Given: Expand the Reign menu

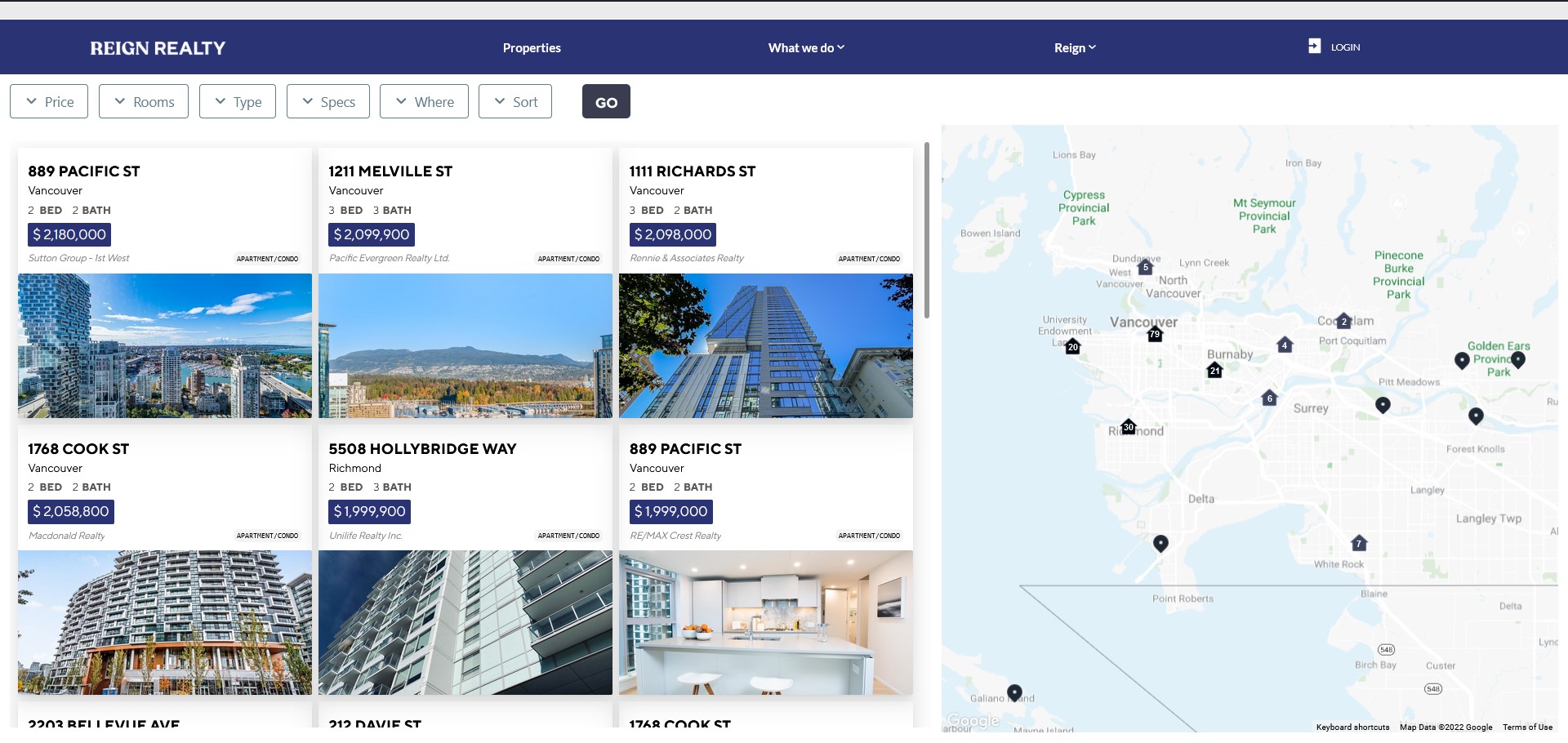Looking at the screenshot, I should (x=1075, y=47).
